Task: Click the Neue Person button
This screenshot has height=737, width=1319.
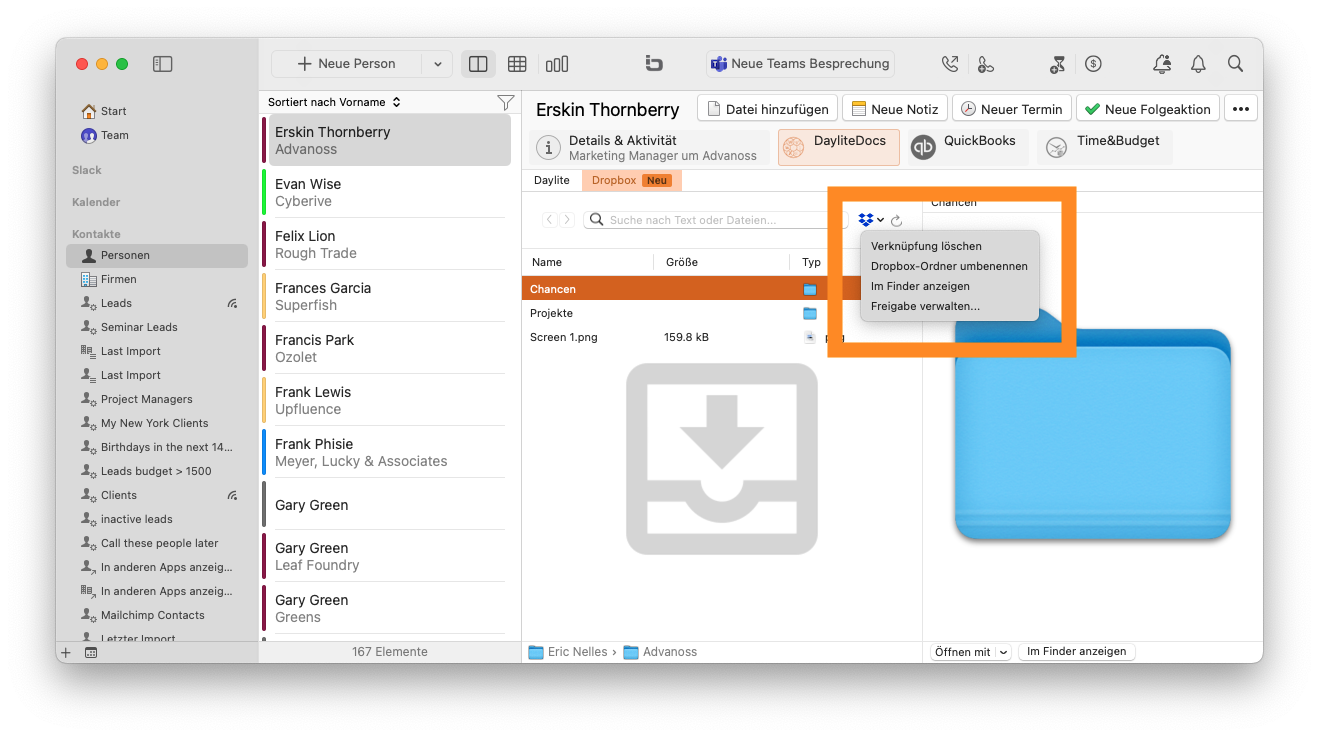Action: point(347,64)
